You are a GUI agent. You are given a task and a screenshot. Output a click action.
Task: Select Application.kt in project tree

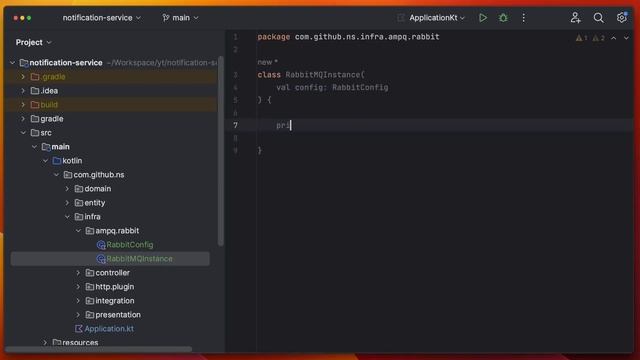tap(109, 329)
